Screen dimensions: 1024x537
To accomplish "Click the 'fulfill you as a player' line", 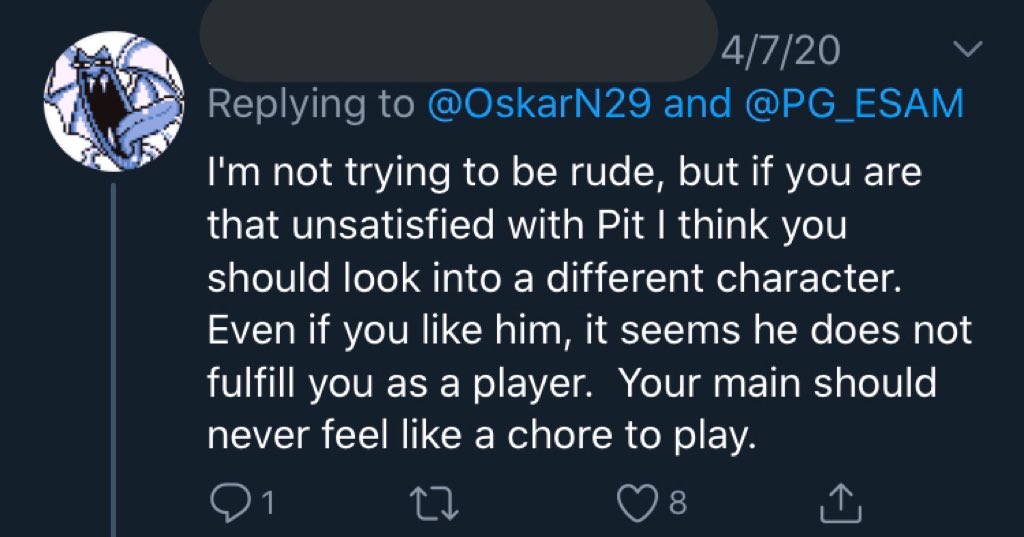I will pyautogui.click(x=572, y=385).
